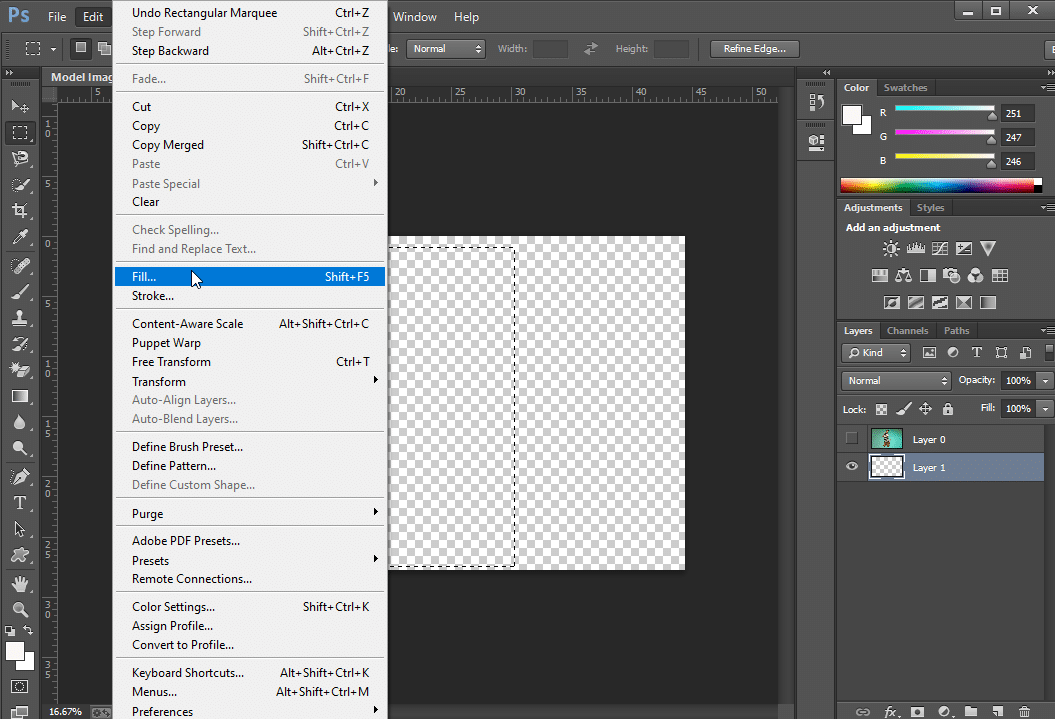Open the layer Opacity dropdown arrow
This screenshot has height=719, width=1055.
(x=1045, y=381)
